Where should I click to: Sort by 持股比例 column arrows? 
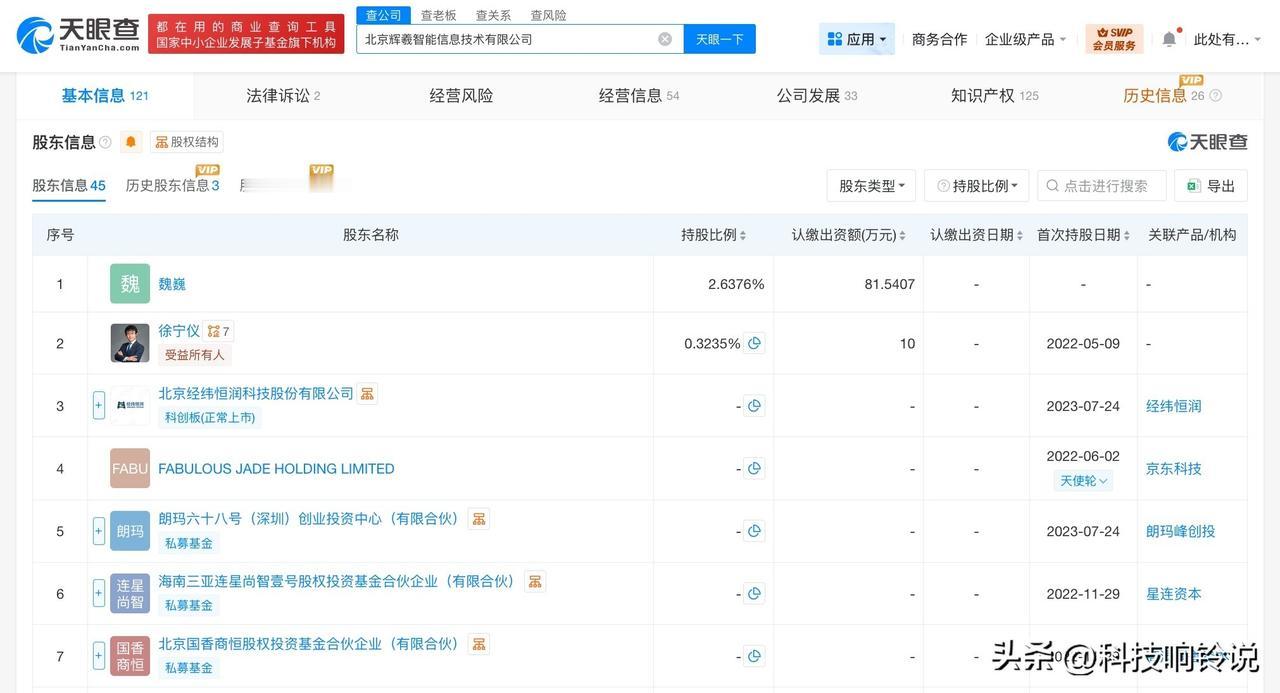pyautogui.click(x=742, y=236)
